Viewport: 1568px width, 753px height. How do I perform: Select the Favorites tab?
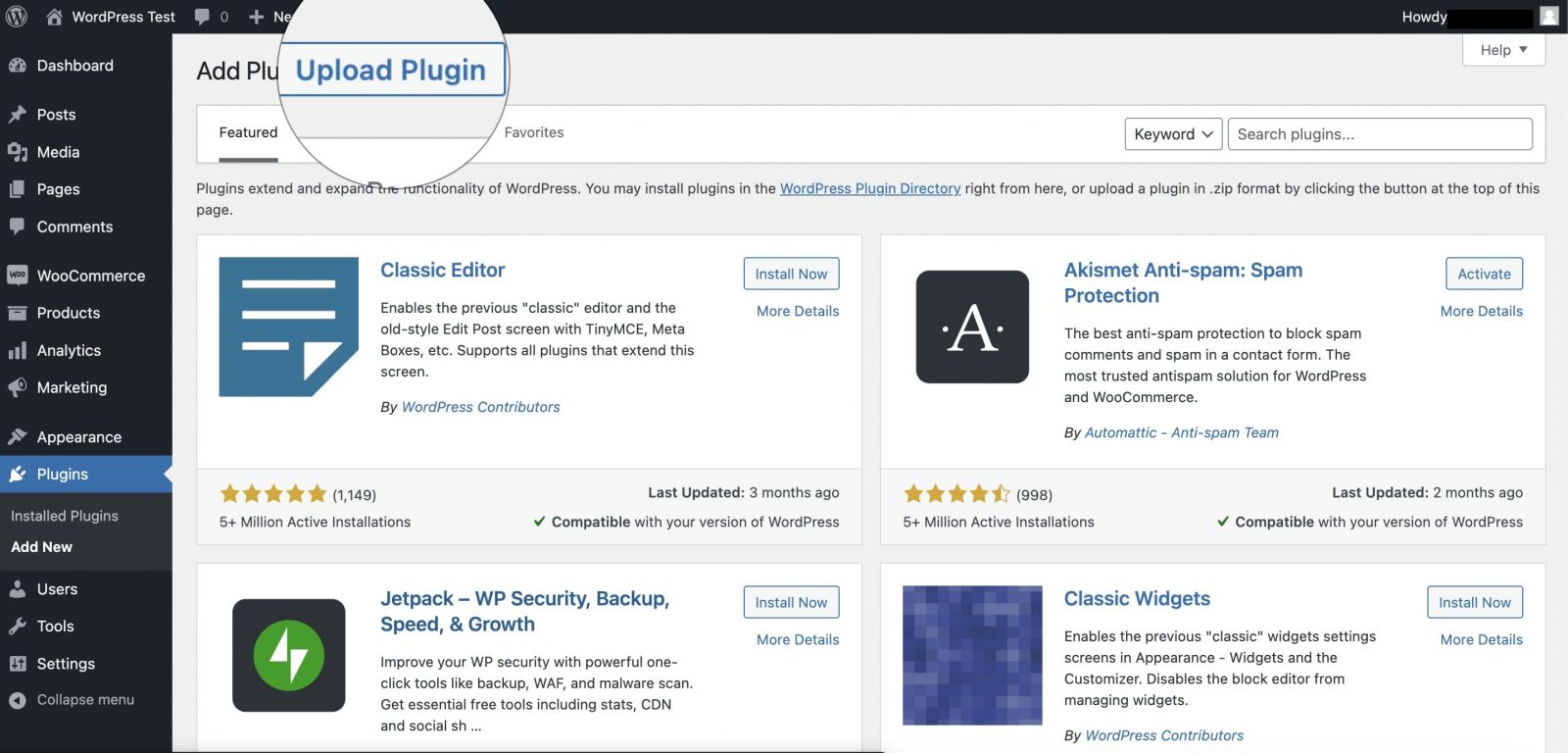pyautogui.click(x=534, y=132)
